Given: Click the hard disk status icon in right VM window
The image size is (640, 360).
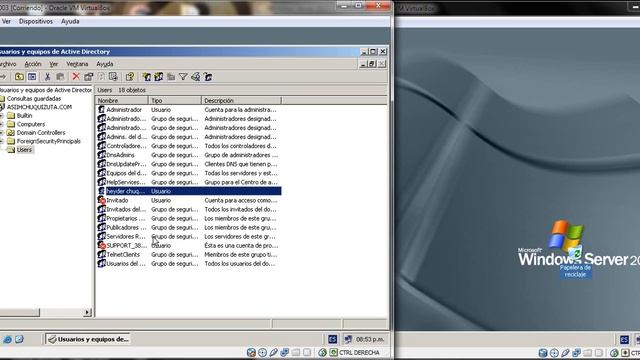Looking at the screenshot, I should tap(543, 352).
